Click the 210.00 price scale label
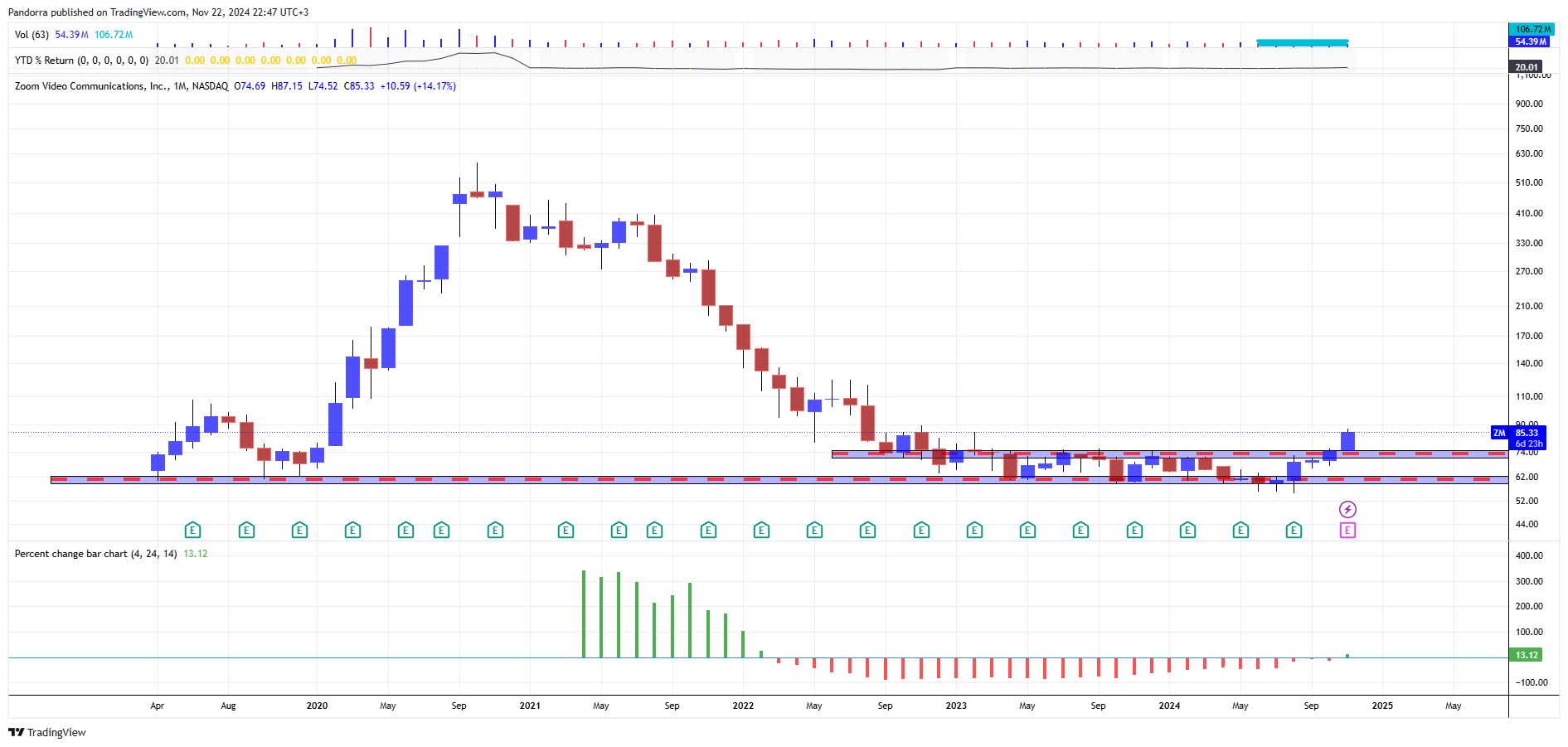The width and height of the screenshot is (1568, 747). tap(1529, 306)
